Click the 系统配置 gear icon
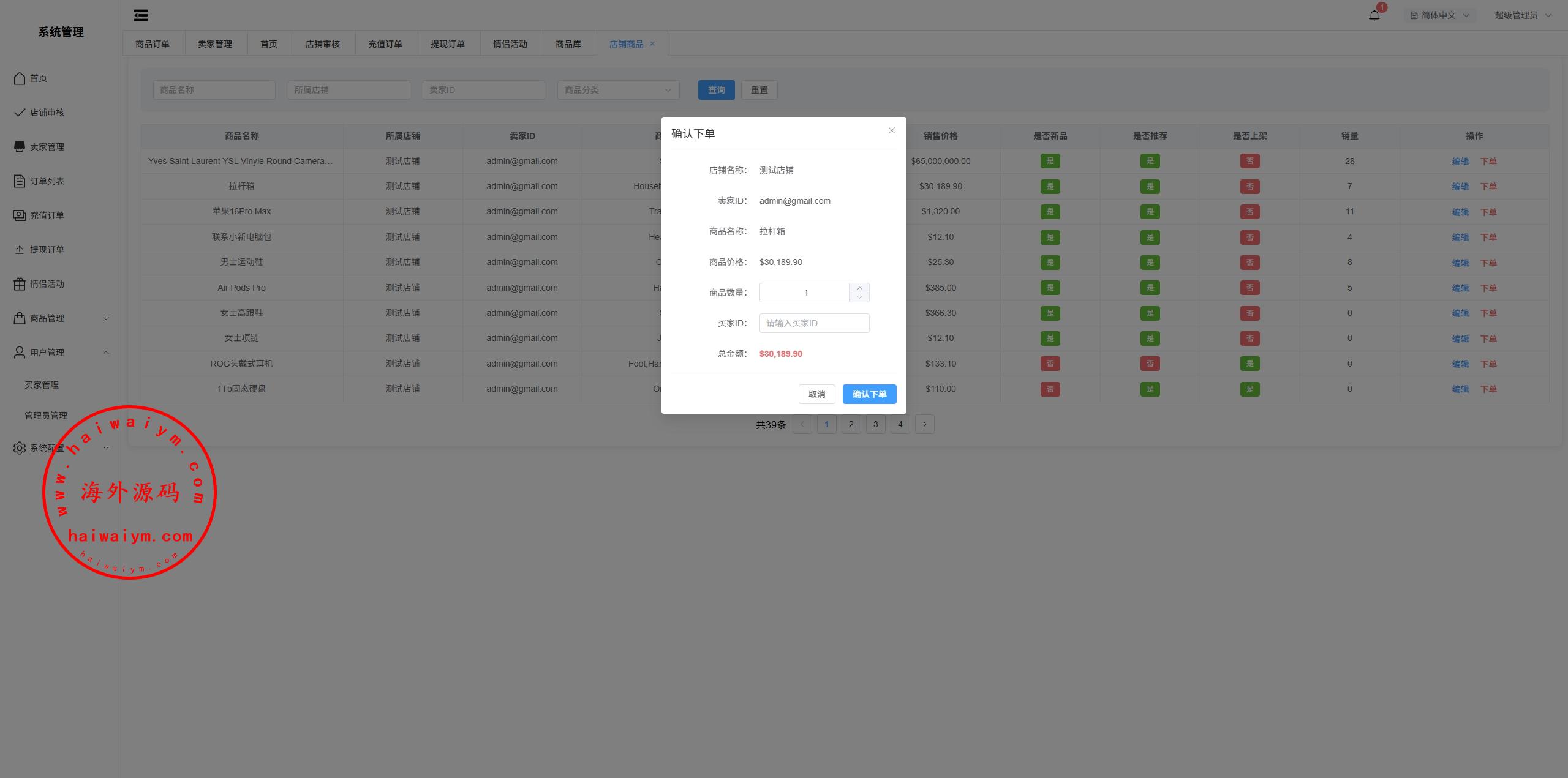This screenshot has height=778, width=1568. pos(20,448)
